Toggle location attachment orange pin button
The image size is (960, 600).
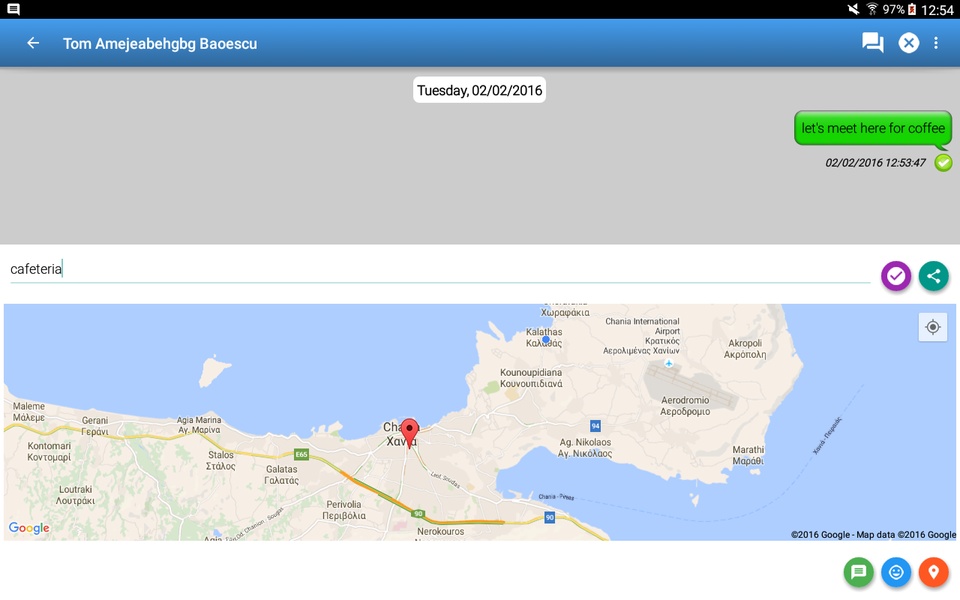[x=934, y=572]
